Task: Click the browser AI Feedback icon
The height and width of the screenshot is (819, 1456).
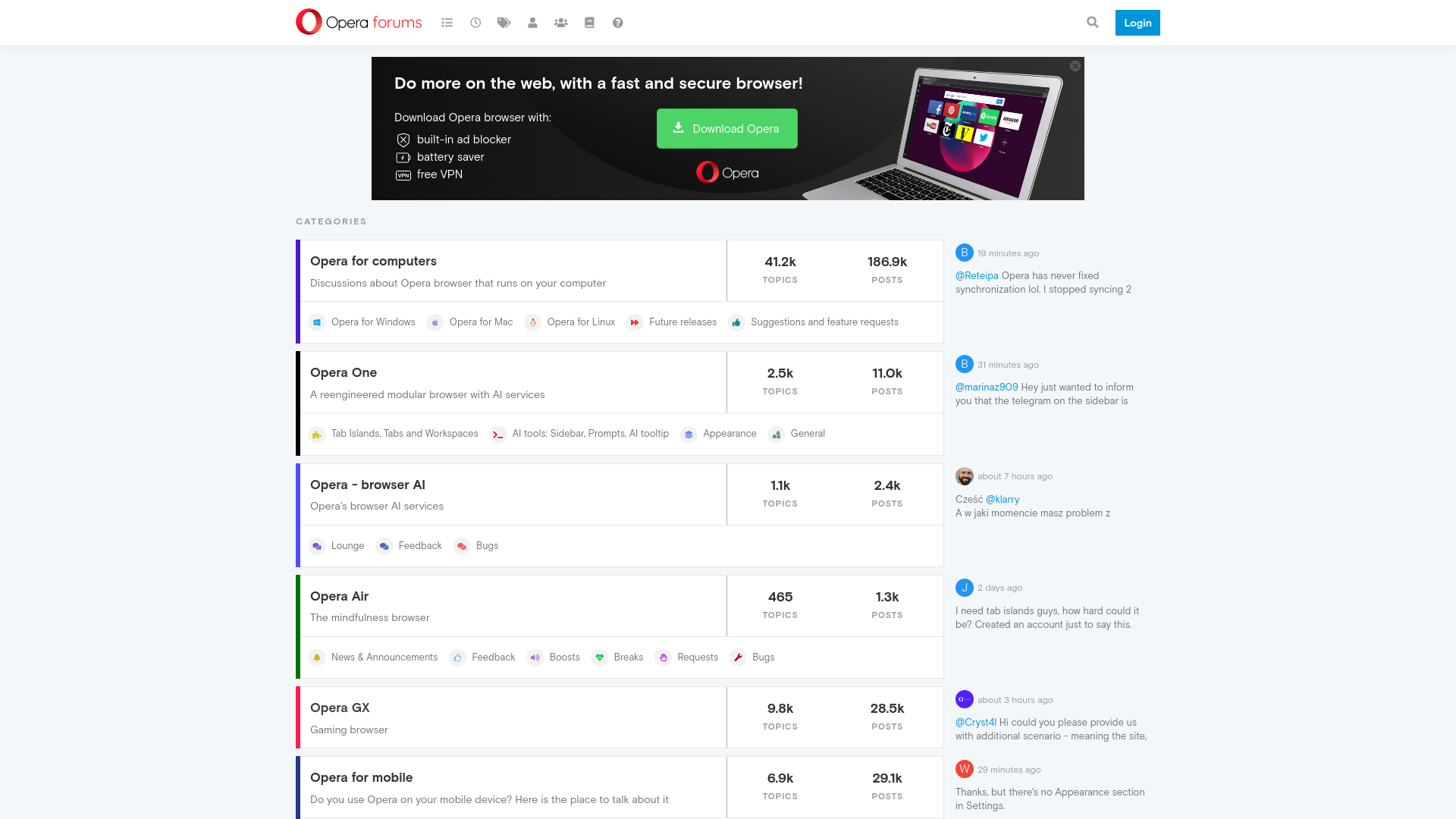Action: (384, 546)
